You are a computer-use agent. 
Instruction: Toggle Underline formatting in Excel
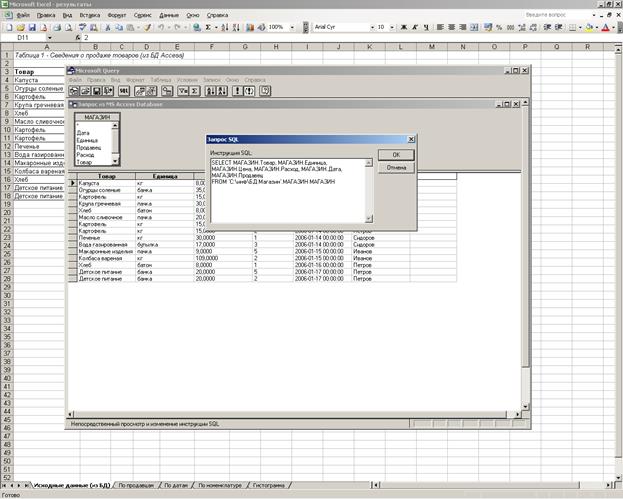click(426, 27)
